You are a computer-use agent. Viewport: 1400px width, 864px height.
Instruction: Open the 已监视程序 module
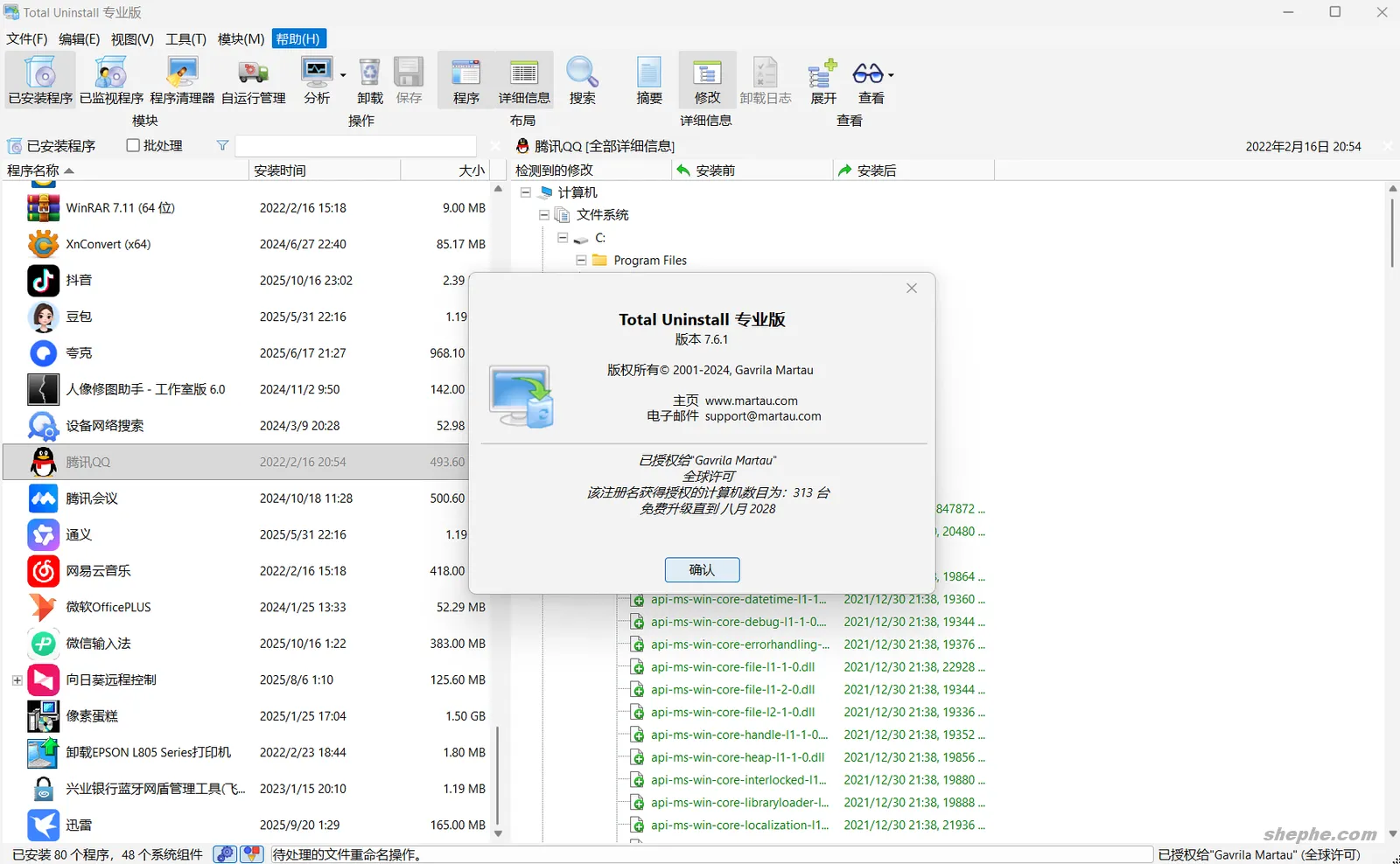point(111,79)
